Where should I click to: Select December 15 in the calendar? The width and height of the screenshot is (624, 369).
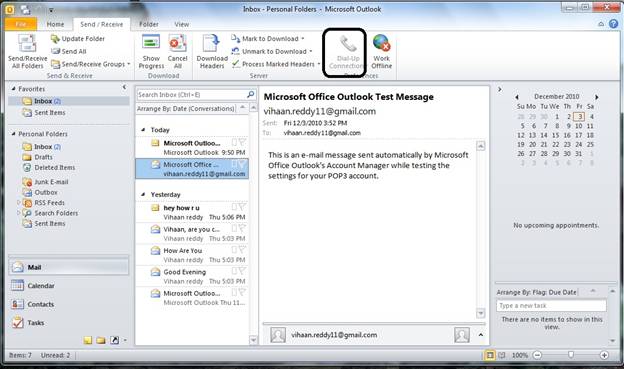556,135
